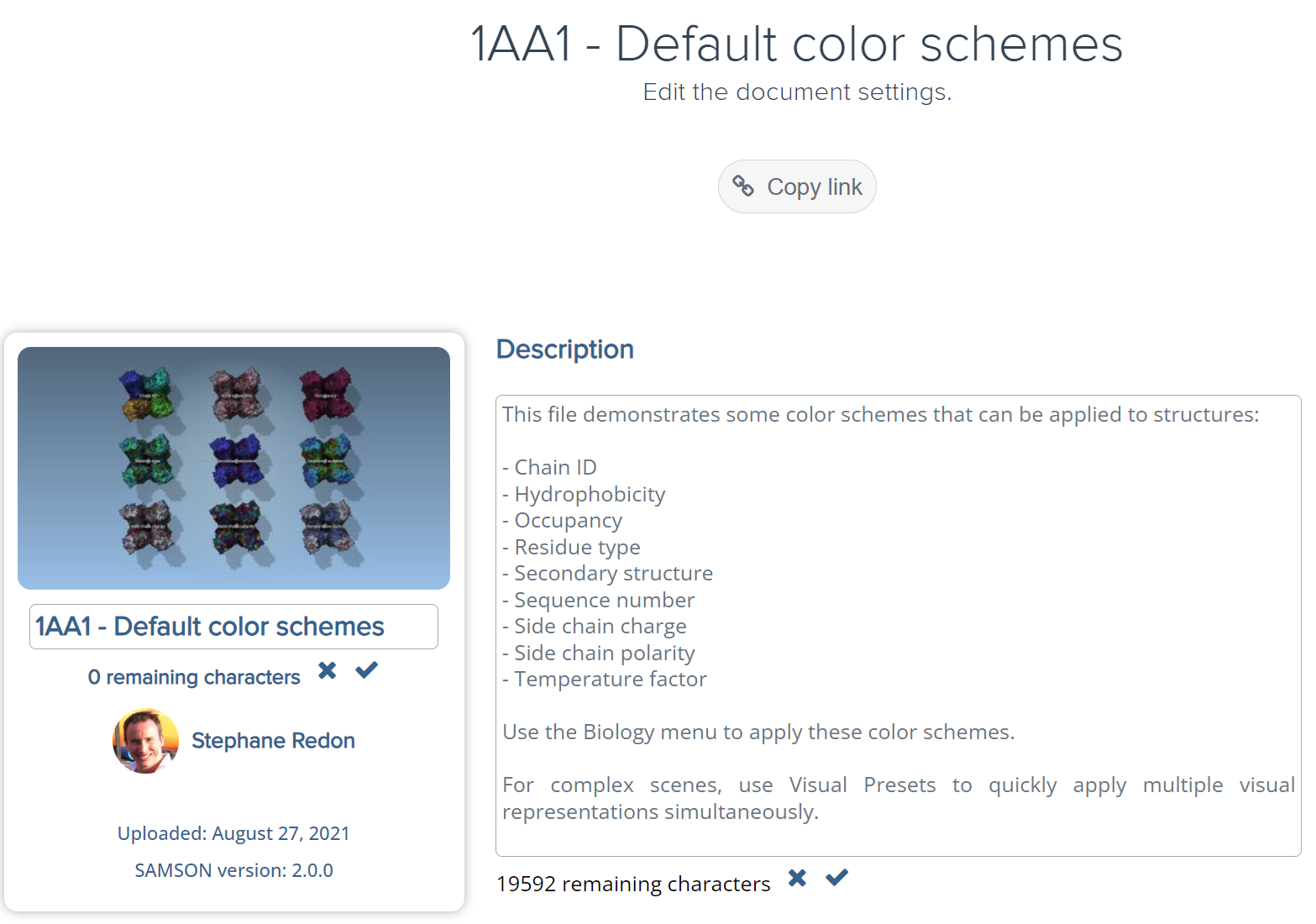Click the Copy link button

tap(797, 186)
